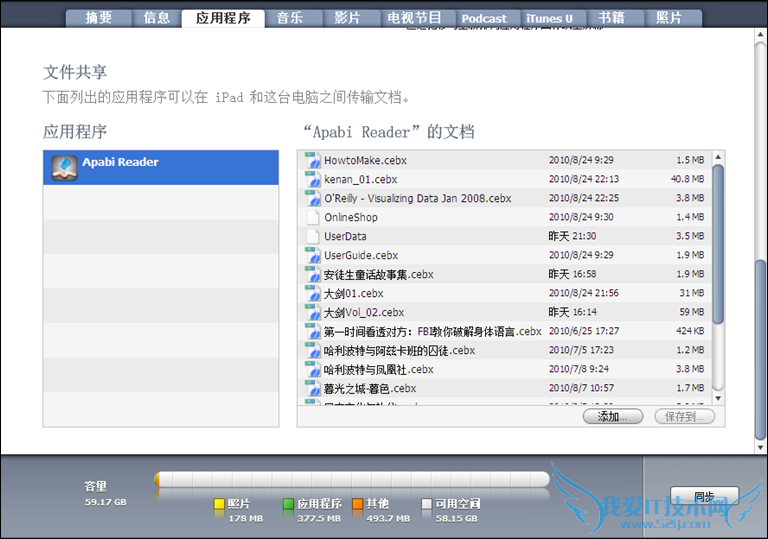
Task: Click the 58.15 GB free space value
Action: click(456, 518)
